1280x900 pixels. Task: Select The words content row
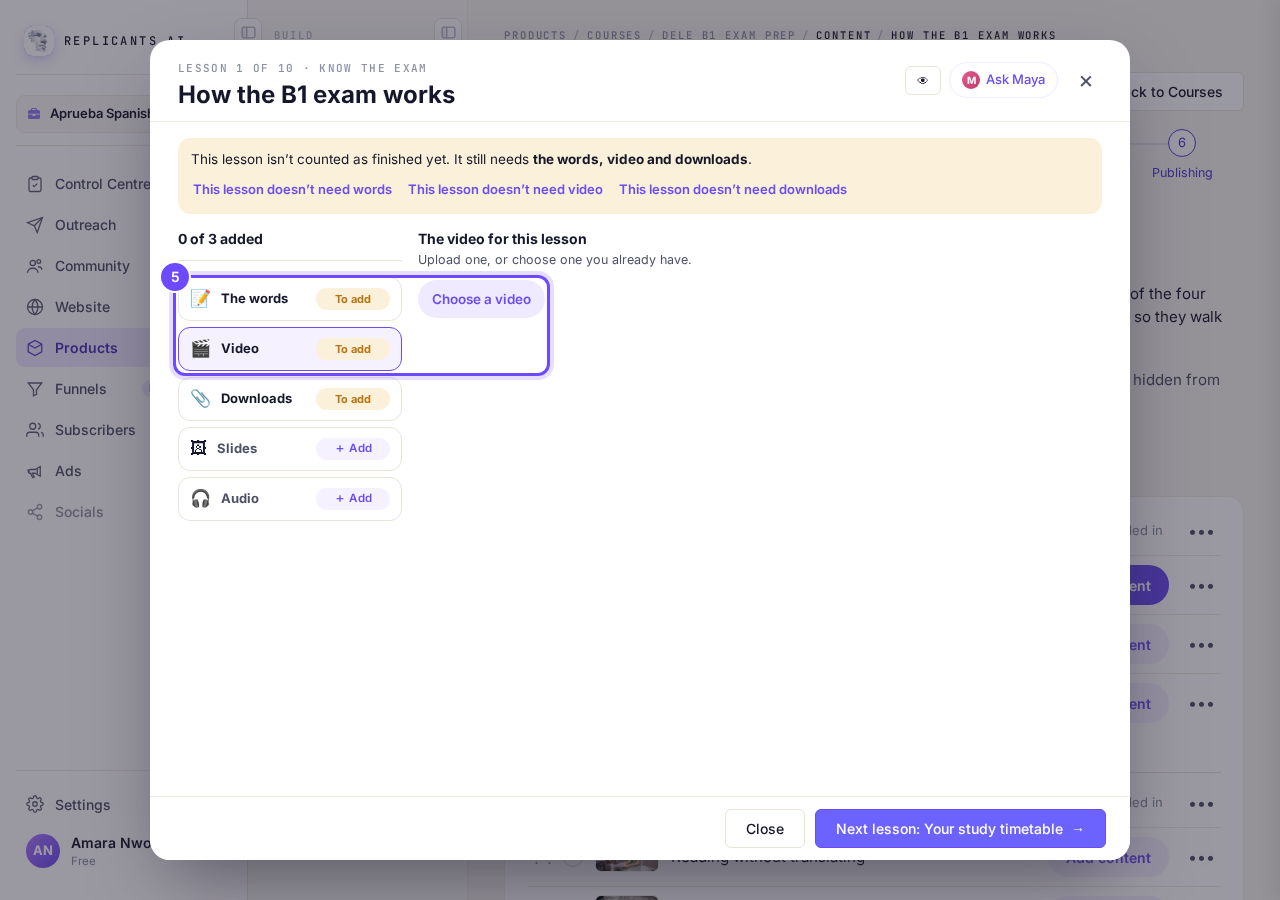tap(290, 299)
